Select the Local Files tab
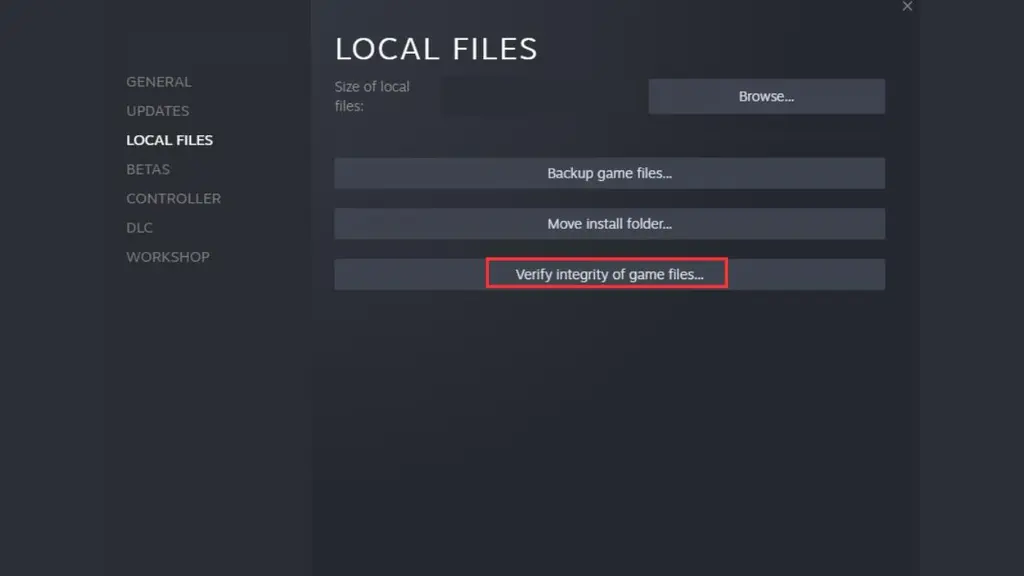Image resolution: width=1024 pixels, height=576 pixels. pyautogui.click(x=169, y=140)
